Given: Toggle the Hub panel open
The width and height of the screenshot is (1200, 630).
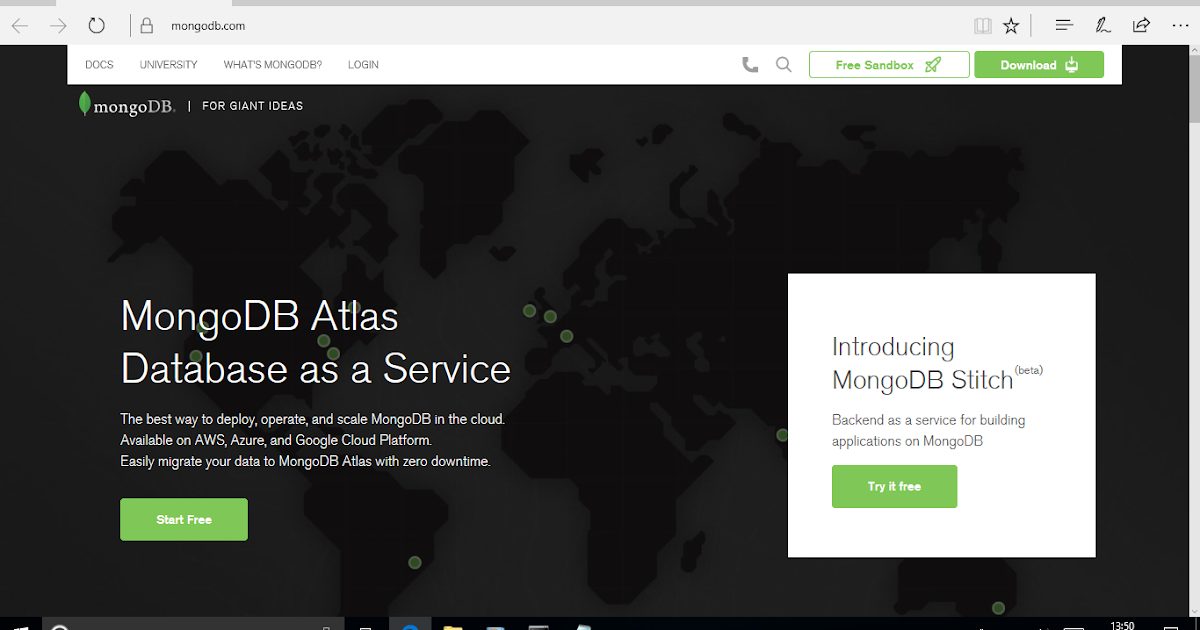Looking at the screenshot, I should (1063, 25).
